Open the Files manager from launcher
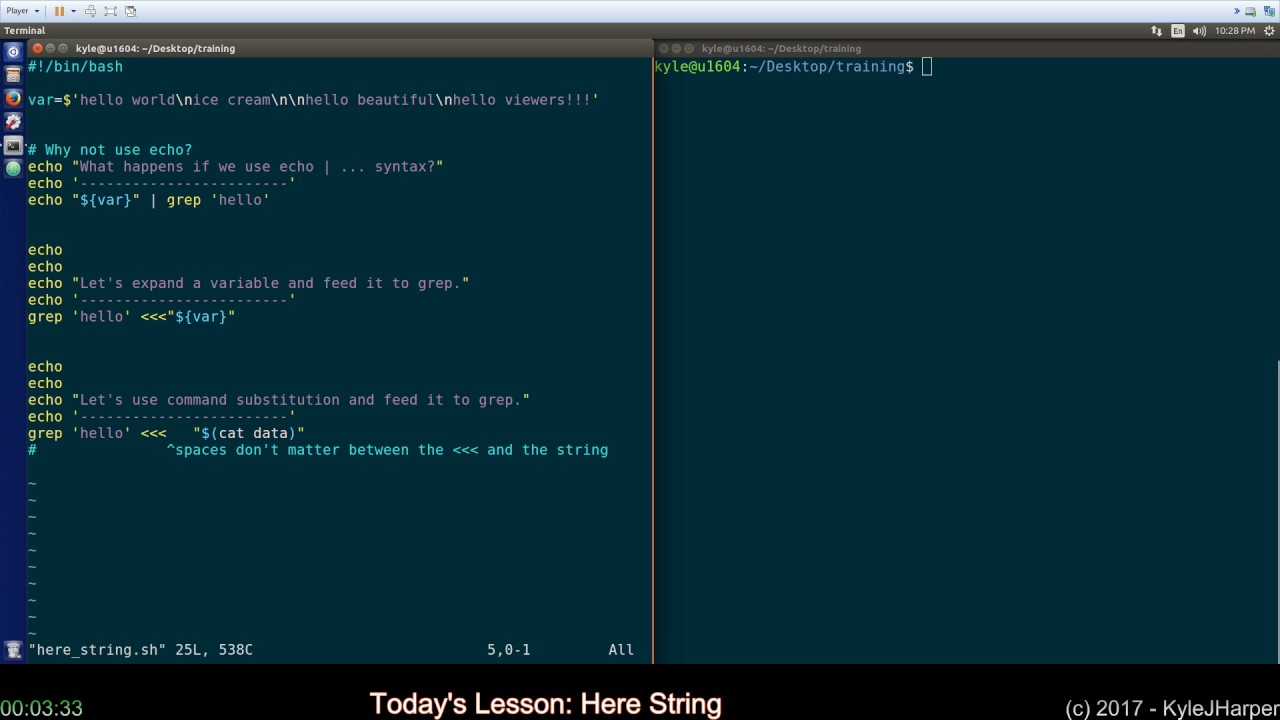This screenshot has width=1280, height=720. [x=13, y=75]
